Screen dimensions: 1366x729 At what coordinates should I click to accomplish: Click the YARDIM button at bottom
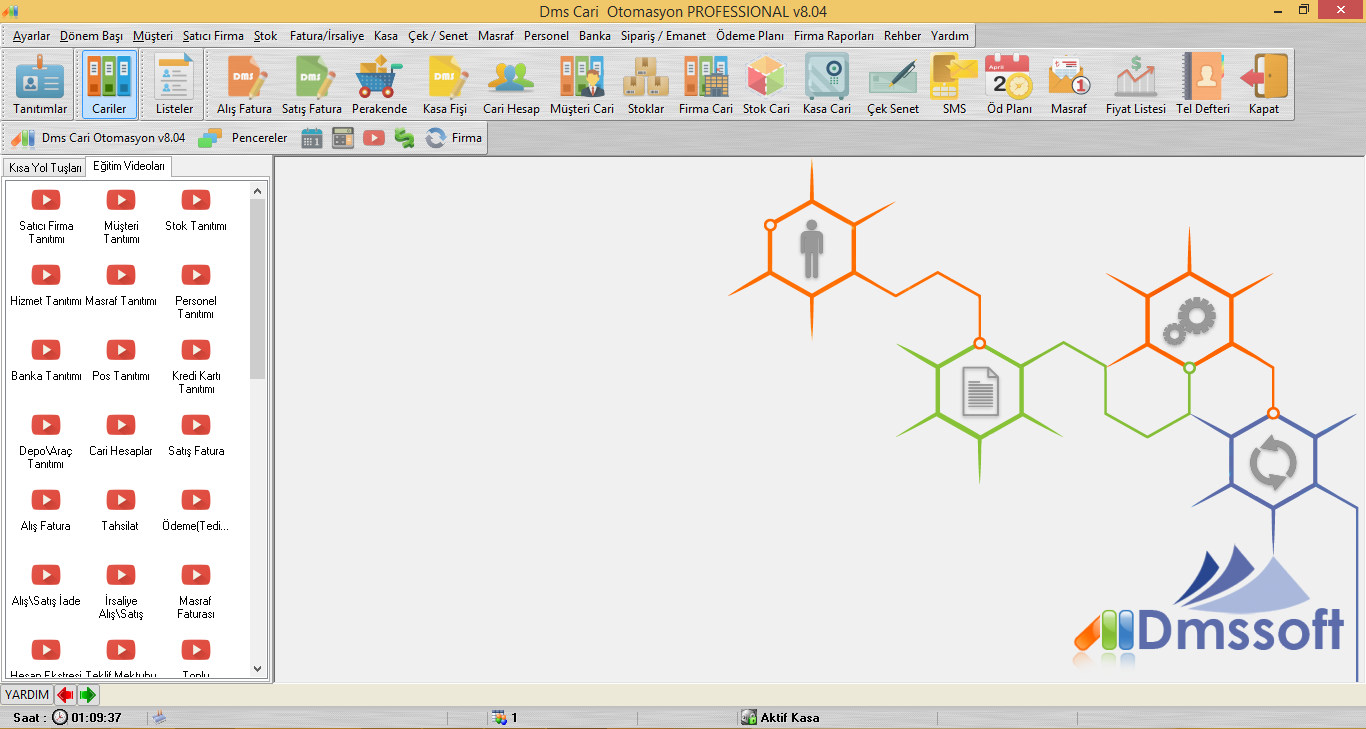pyautogui.click(x=26, y=695)
